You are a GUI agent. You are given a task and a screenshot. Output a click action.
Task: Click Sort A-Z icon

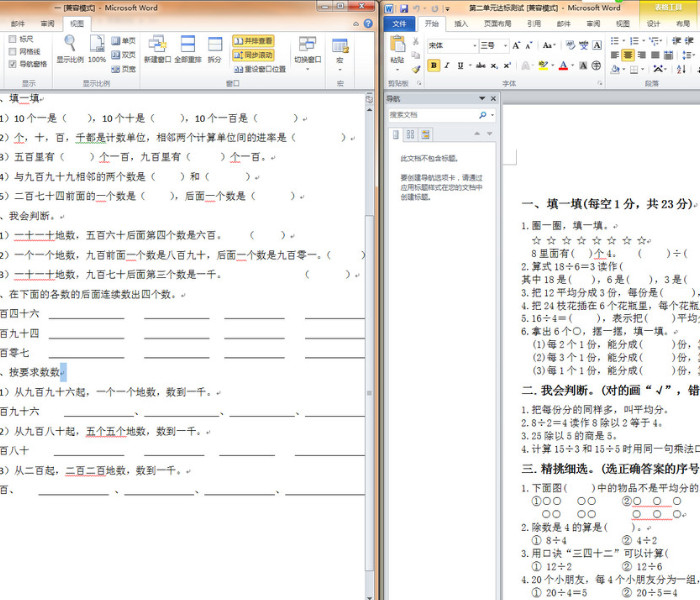click(681, 69)
